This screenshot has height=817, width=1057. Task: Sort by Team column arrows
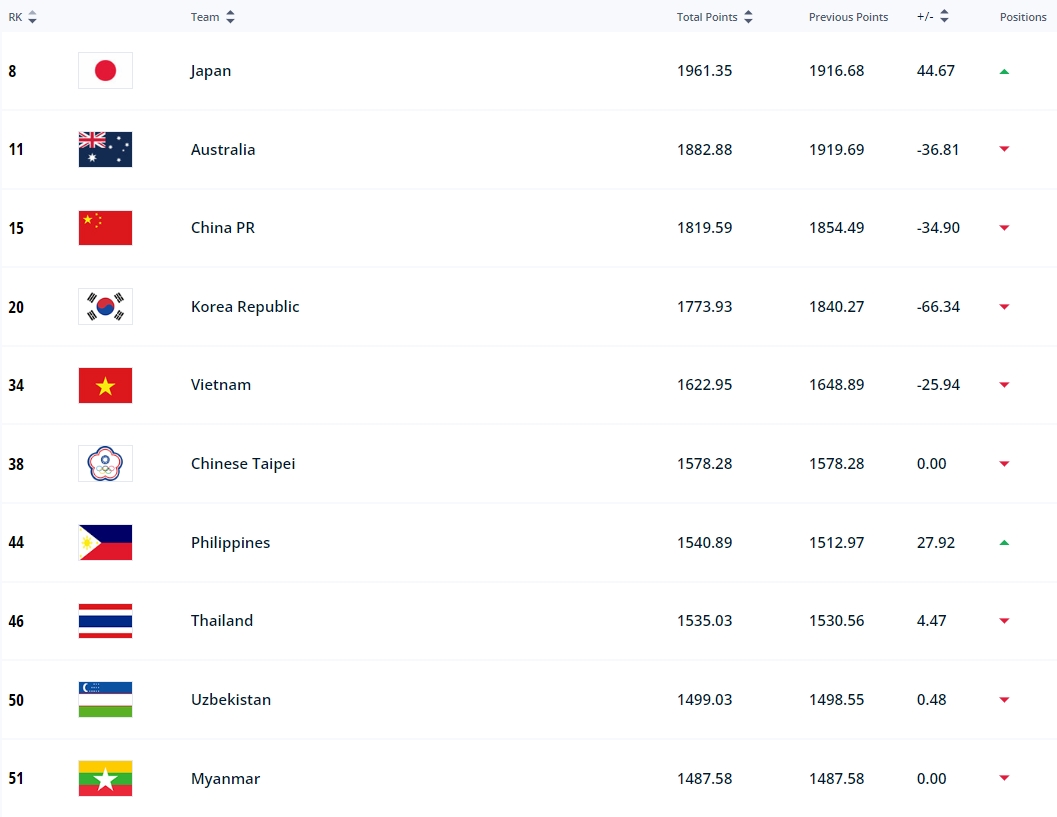(x=231, y=17)
